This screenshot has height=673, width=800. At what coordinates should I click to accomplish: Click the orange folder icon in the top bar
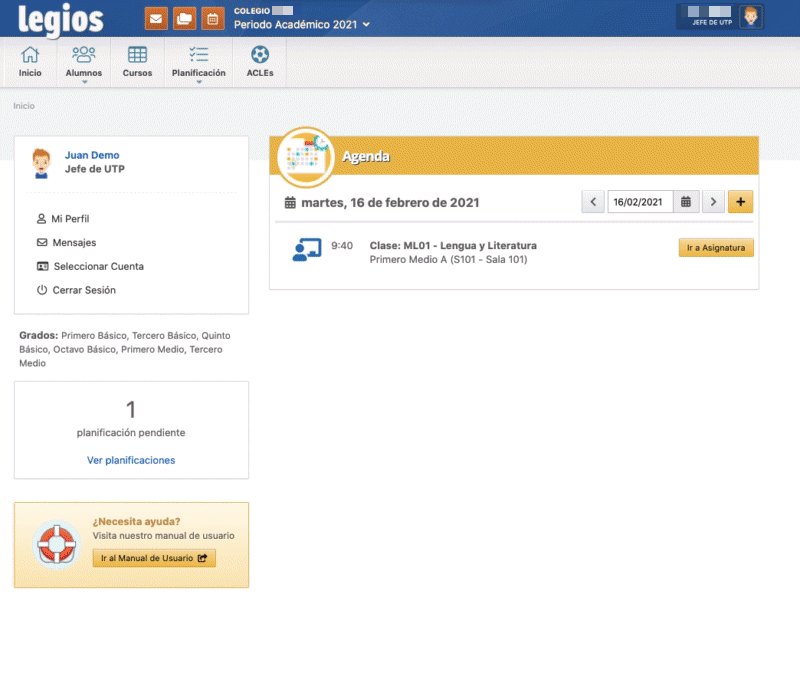pos(184,18)
